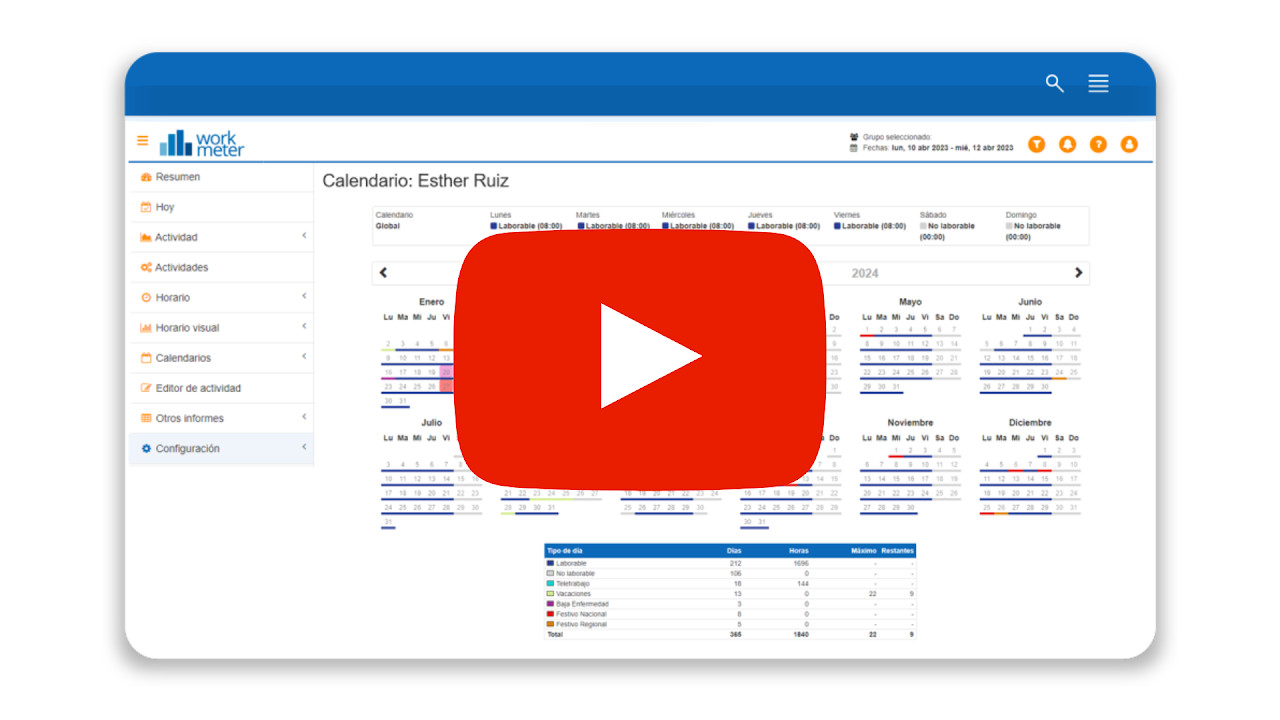Viewport: 1280px width, 720px height.
Task: Open Resumen in the sidebar
Action: pos(177,177)
